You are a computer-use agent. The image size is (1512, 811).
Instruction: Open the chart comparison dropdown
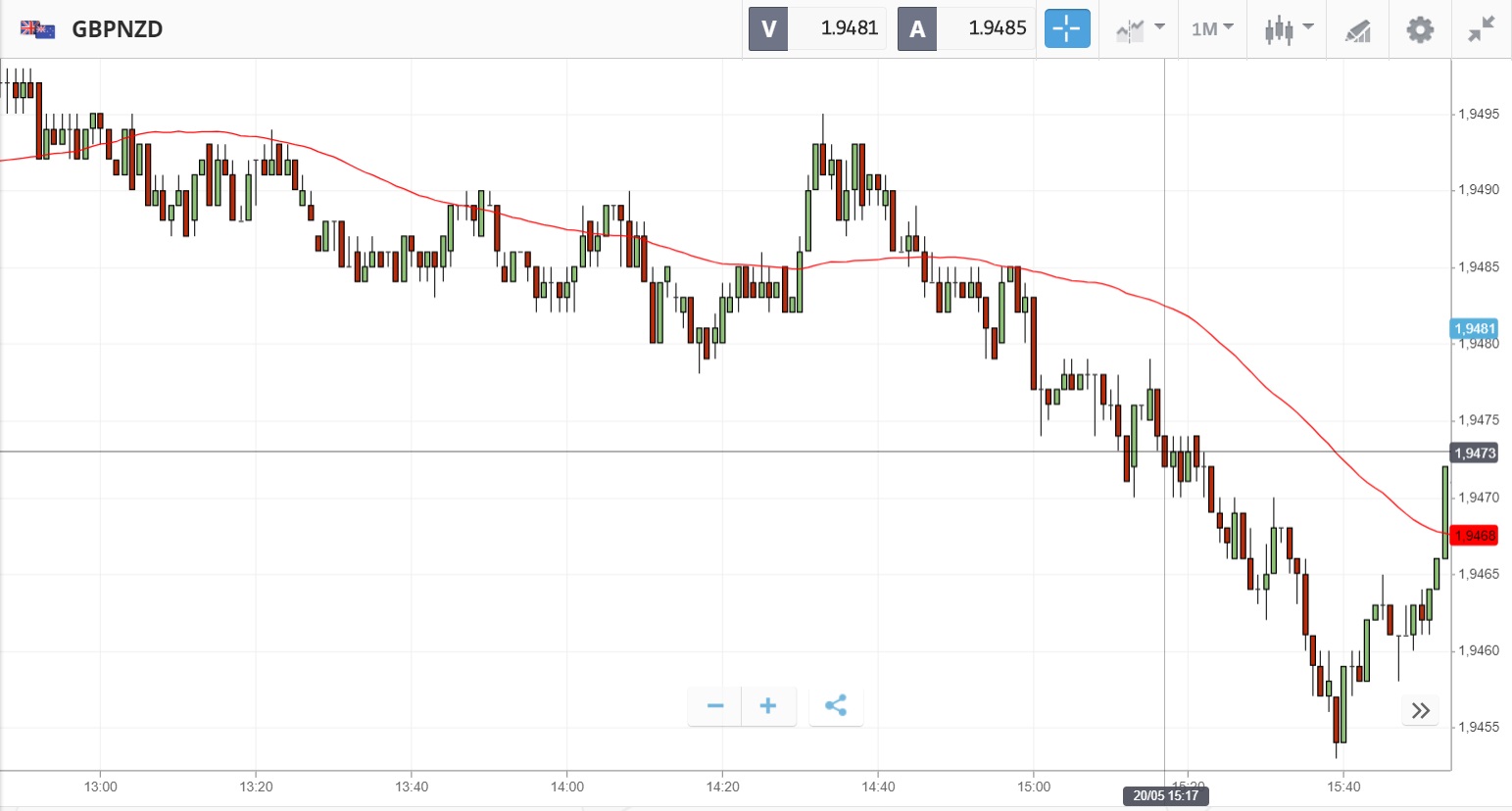pos(1140,28)
